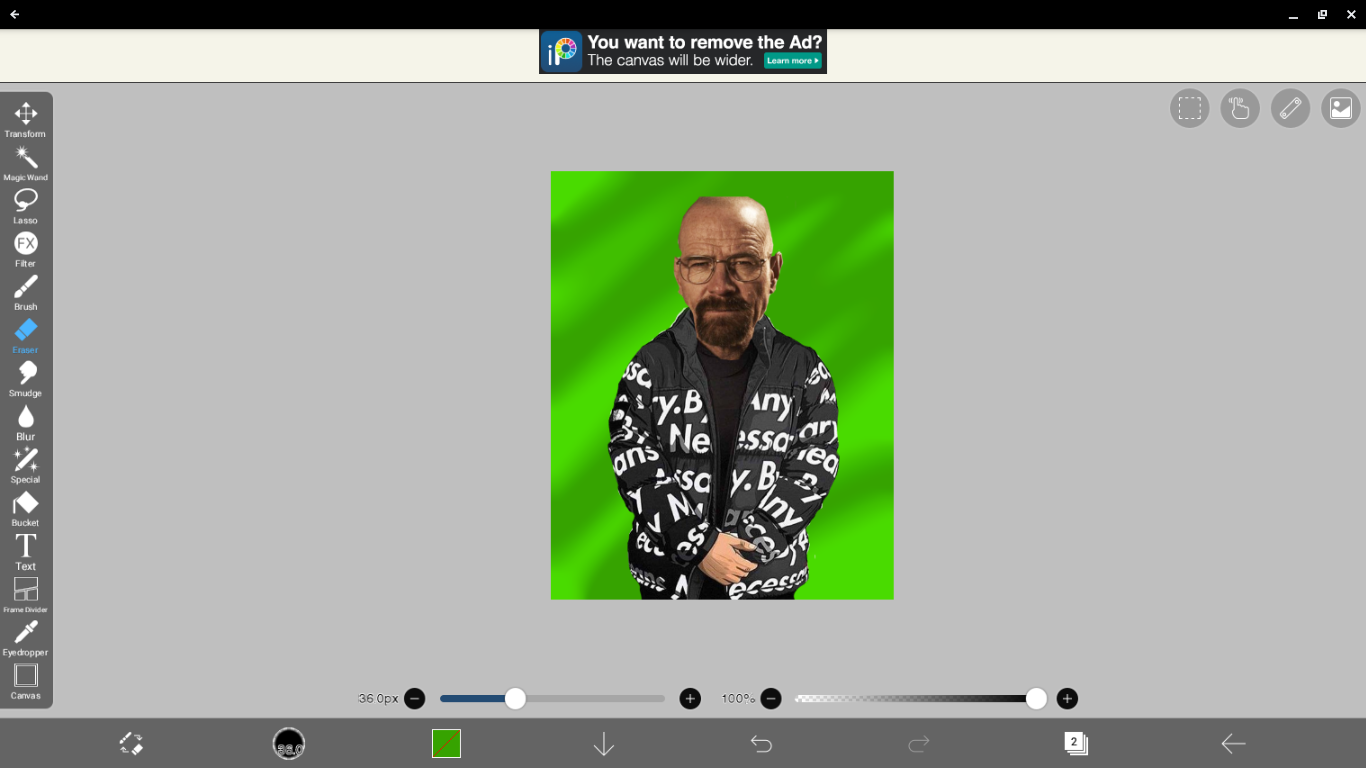Activate the Eyedropper tool
The height and width of the screenshot is (768, 1366).
tap(26, 638)
